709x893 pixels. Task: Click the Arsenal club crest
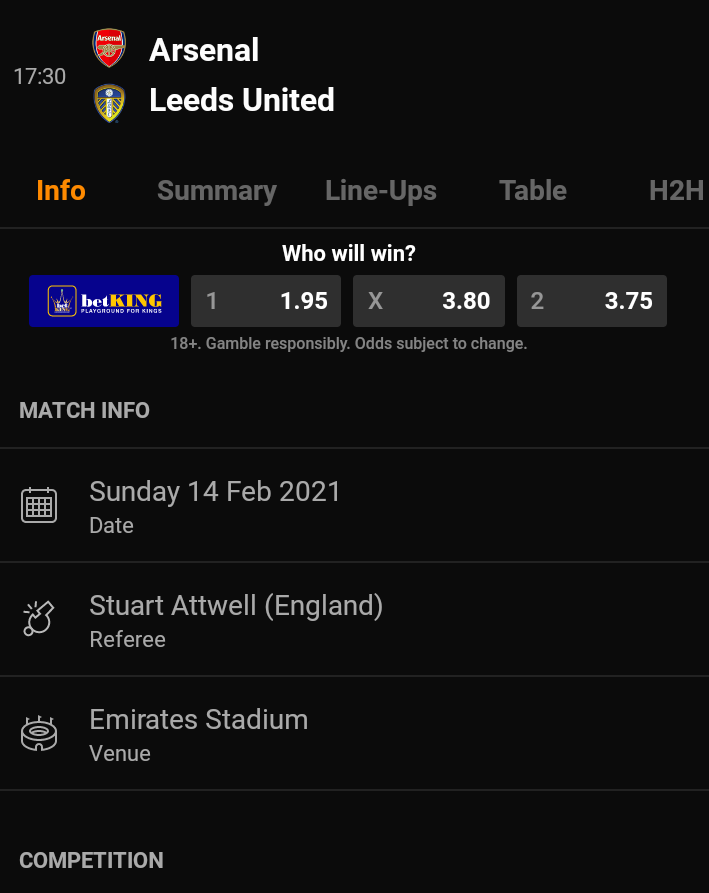point(109,48)
